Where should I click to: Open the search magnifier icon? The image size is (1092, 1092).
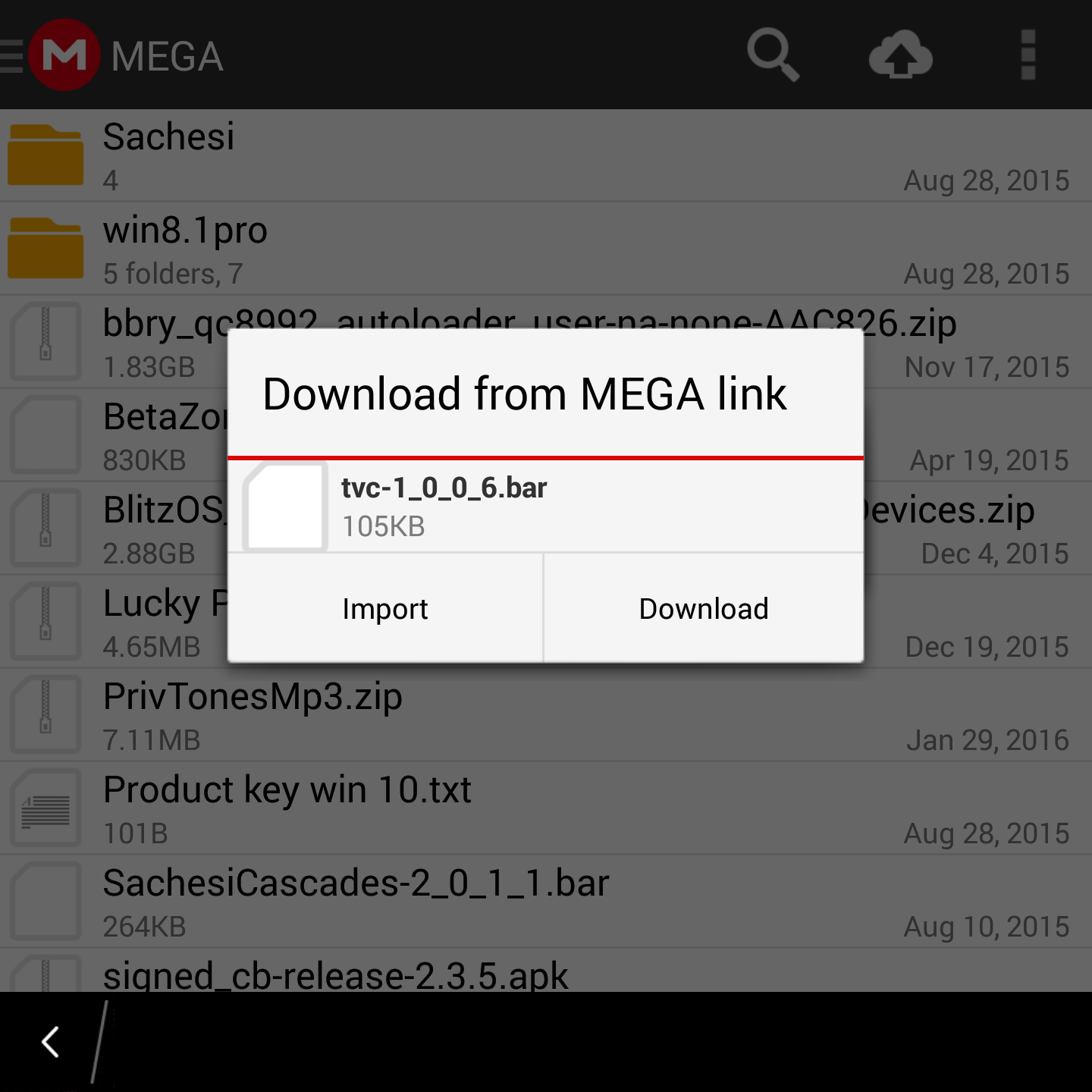tap(773, 55)
